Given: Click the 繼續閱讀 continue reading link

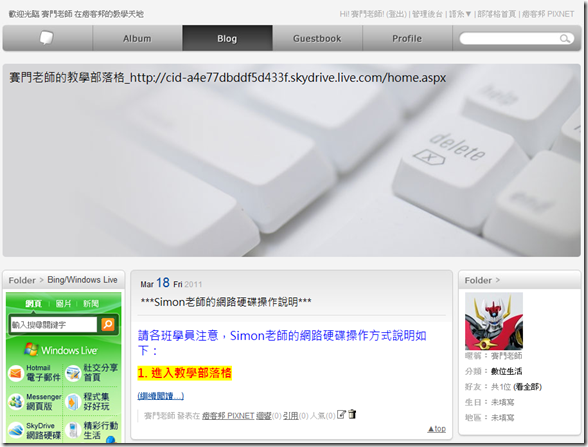Looking at the screenshot, I should pyautogui.click(x=160, y=396).
